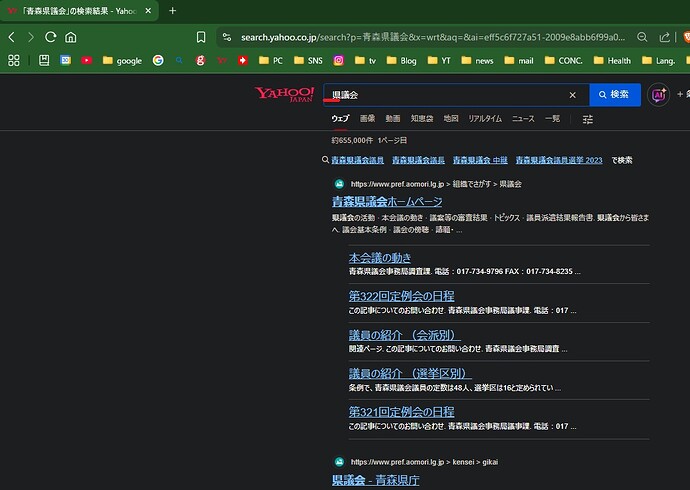The height and width of the screenshot is (490, 690).
Task: Search related term 青森県議会議員
Action: [357, 160]
